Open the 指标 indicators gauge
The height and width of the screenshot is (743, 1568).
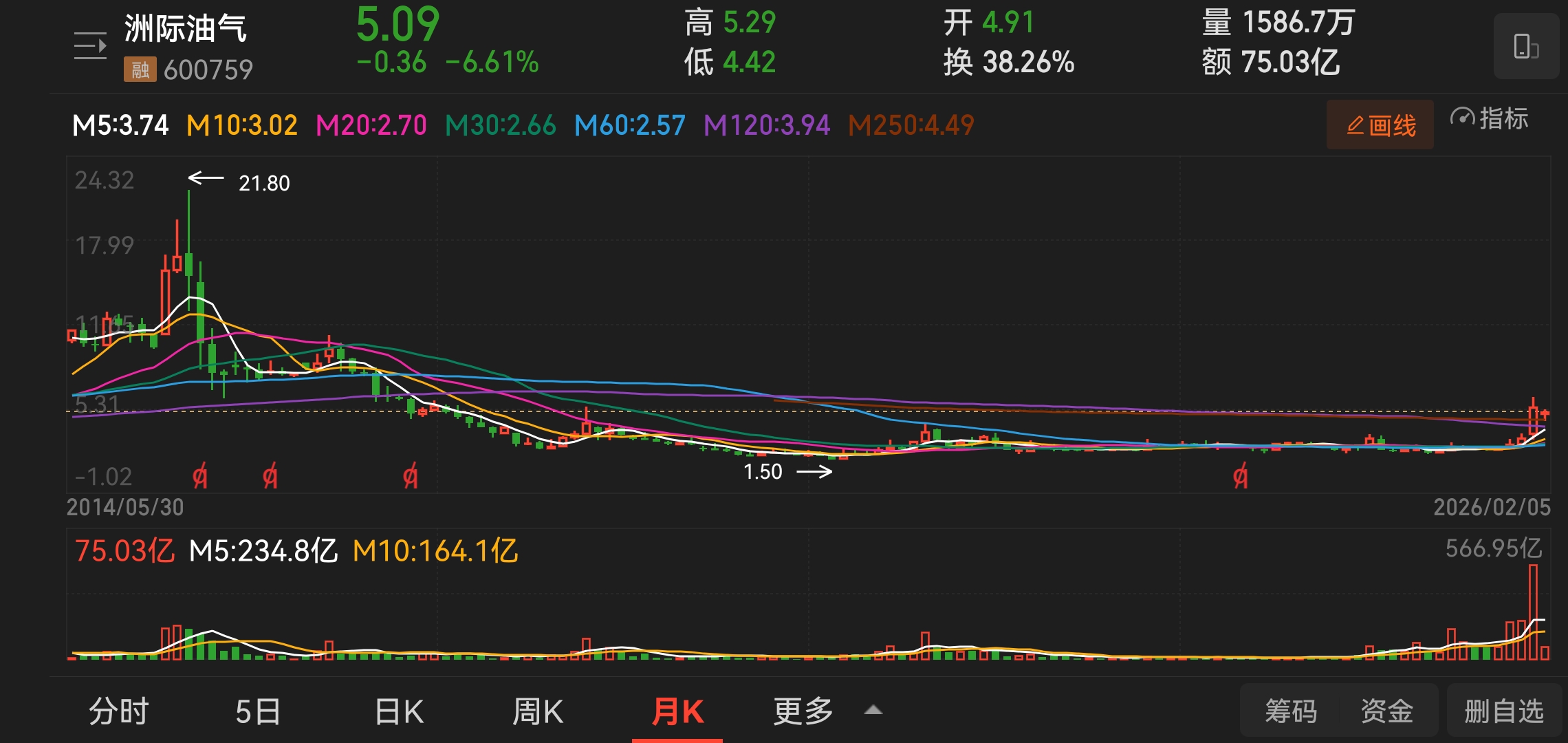point(1490,119)
